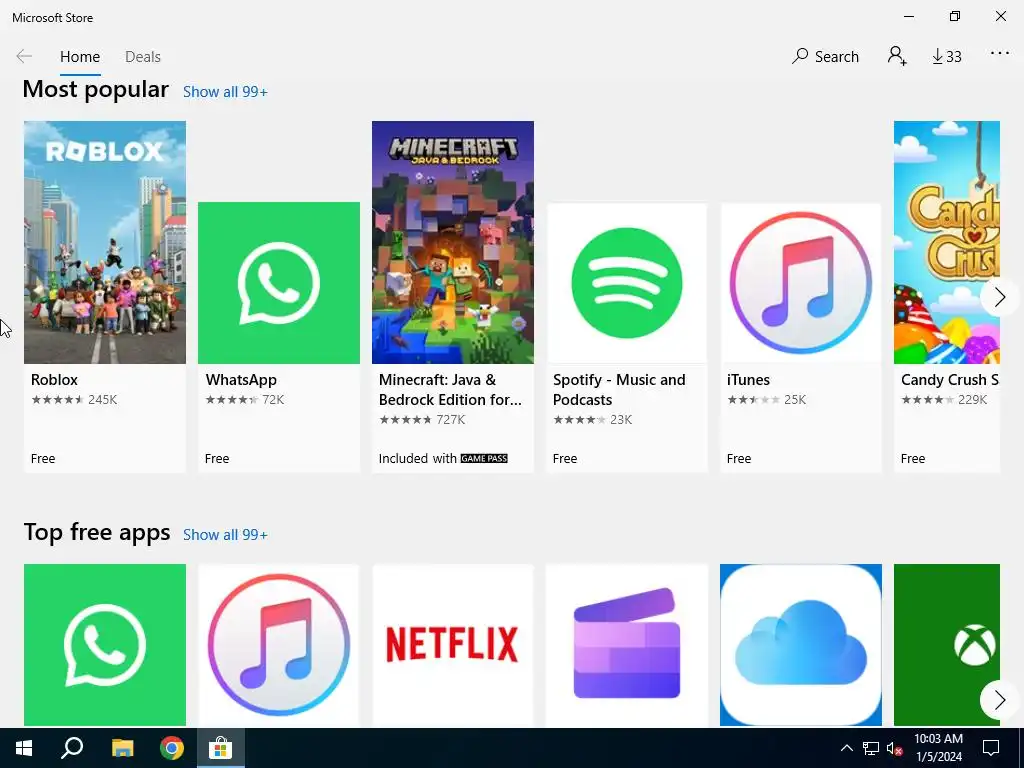Open the Search magnifier in the Store header
Screen dimensions: 1024x768
point(825,56)
